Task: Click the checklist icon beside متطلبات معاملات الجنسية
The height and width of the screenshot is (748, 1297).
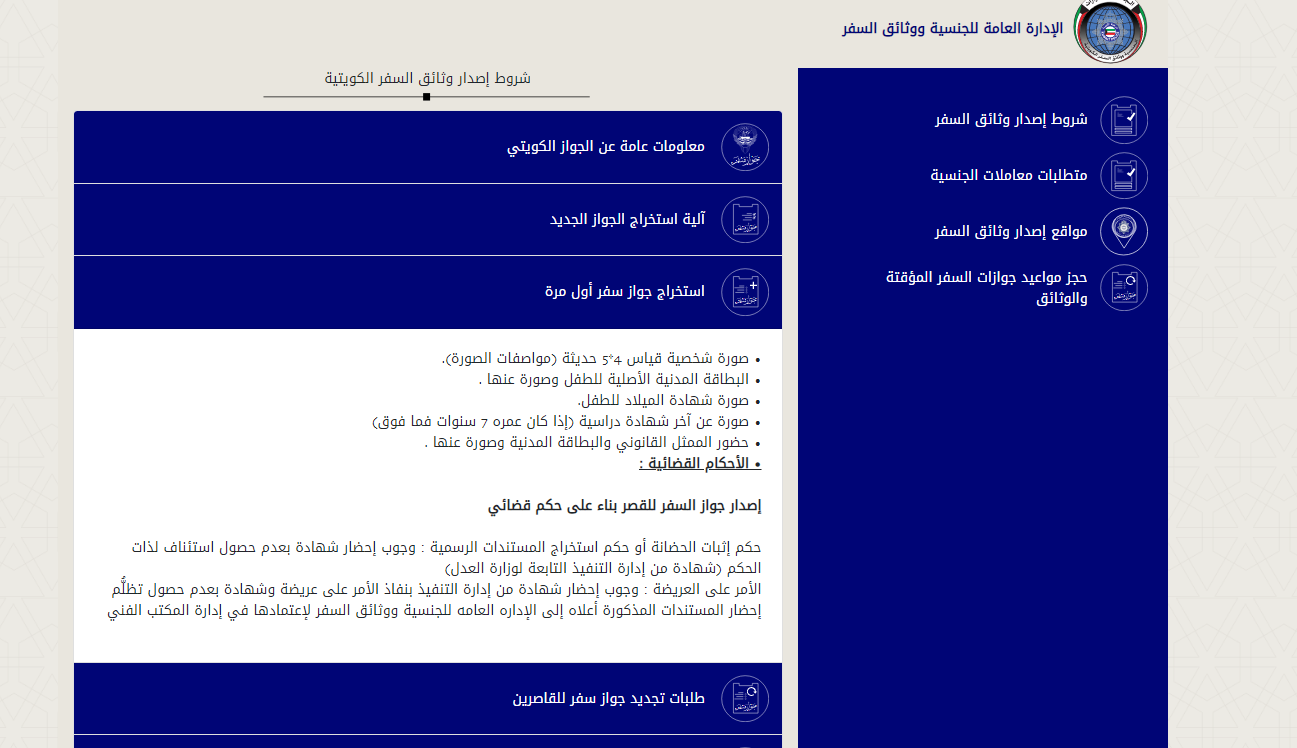Action: point(1123,176)
